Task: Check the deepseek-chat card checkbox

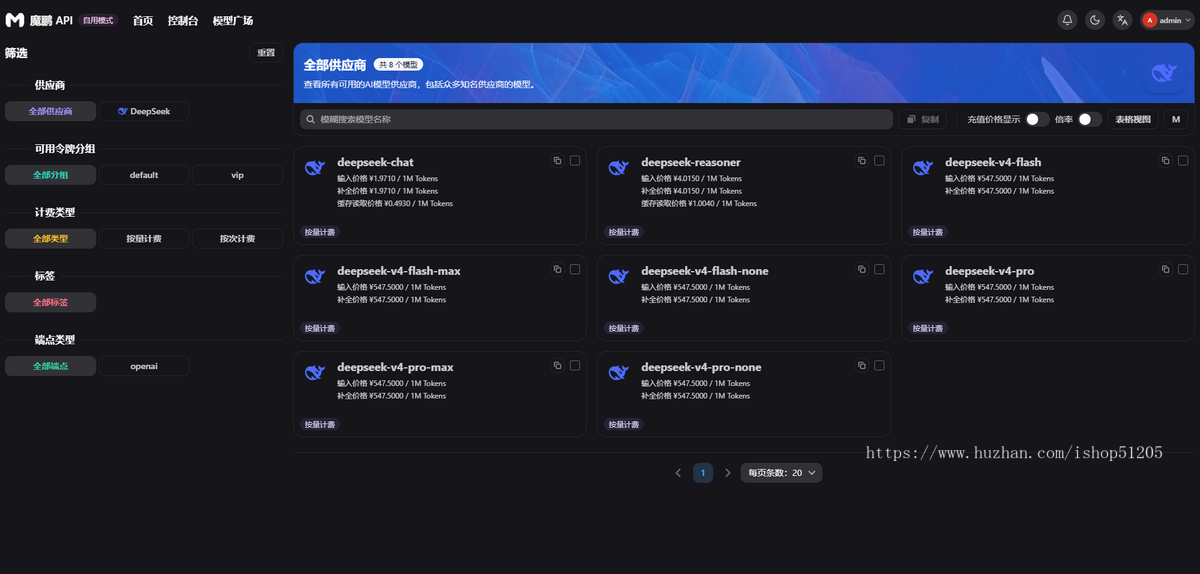Action: 575,161
